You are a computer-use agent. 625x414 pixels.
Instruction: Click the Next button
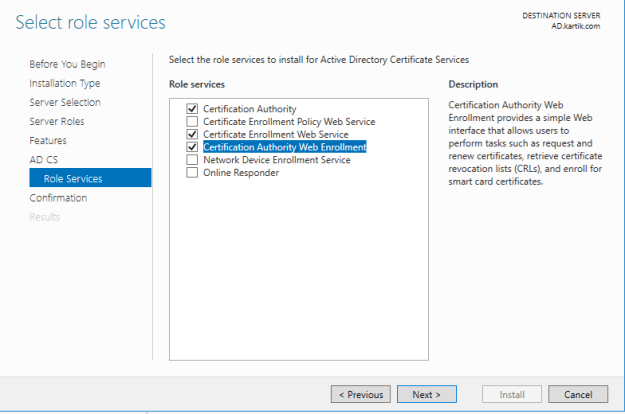(x=427, y=394)
